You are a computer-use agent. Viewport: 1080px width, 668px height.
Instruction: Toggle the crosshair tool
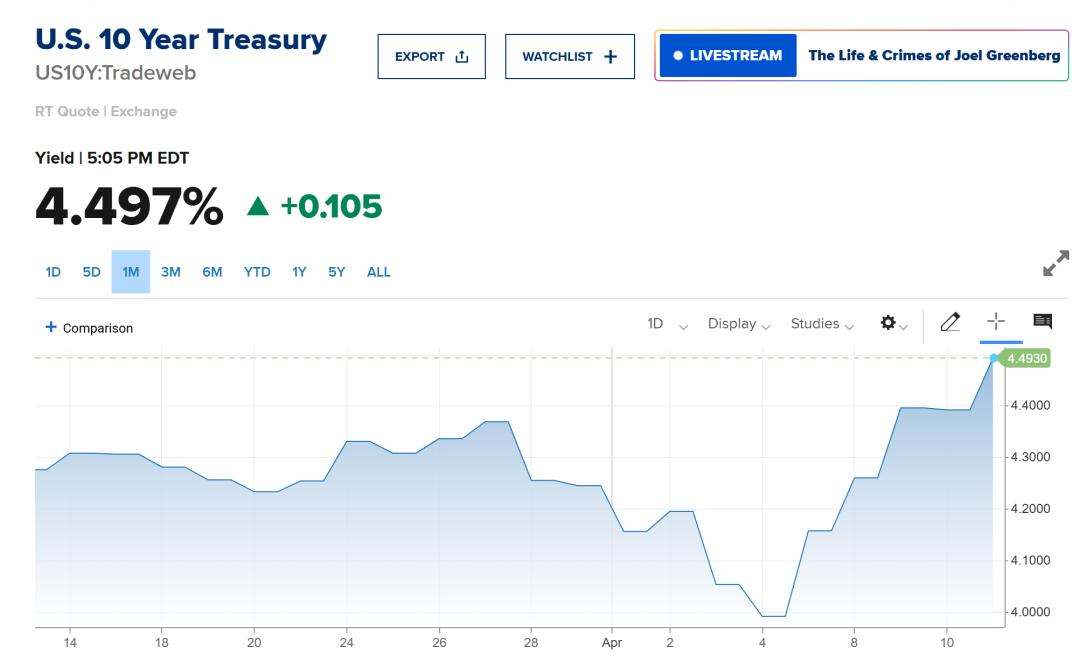(996, 321)
